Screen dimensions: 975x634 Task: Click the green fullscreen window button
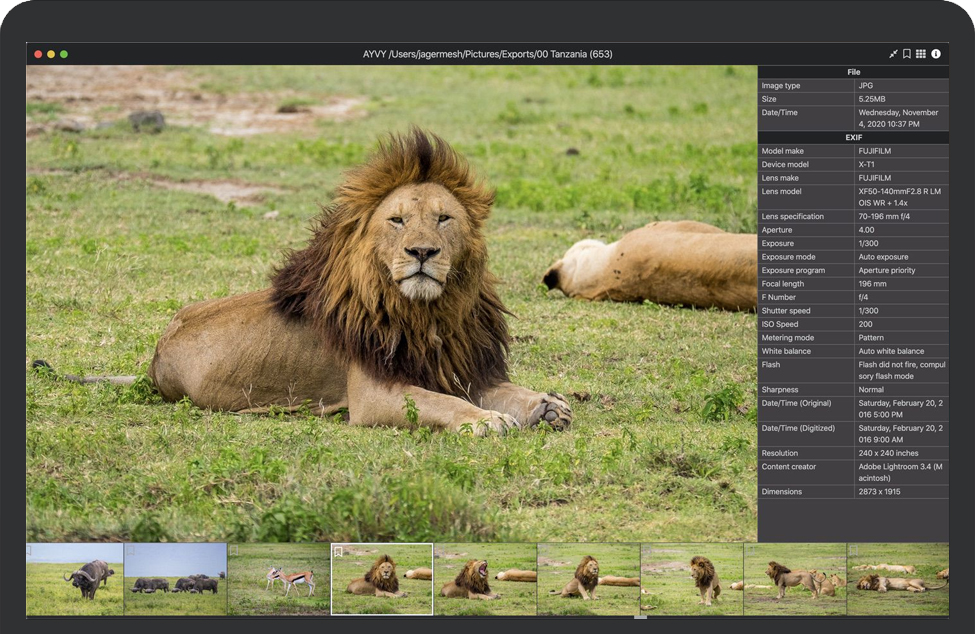64,54
